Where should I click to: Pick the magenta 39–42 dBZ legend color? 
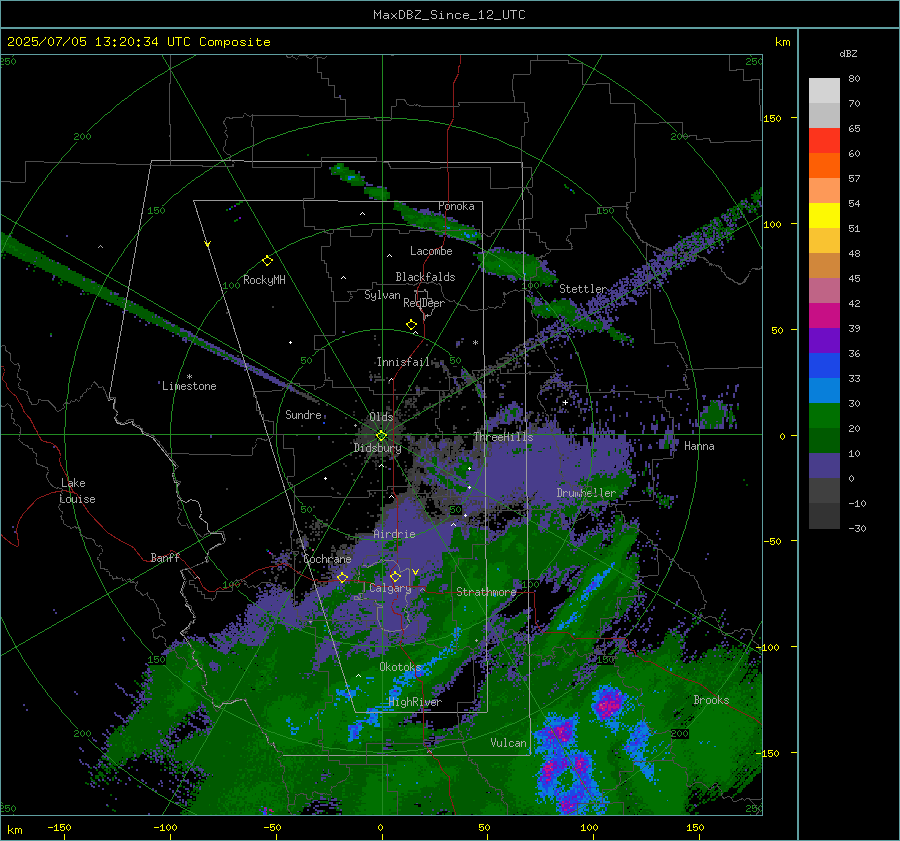click(824, 316)
